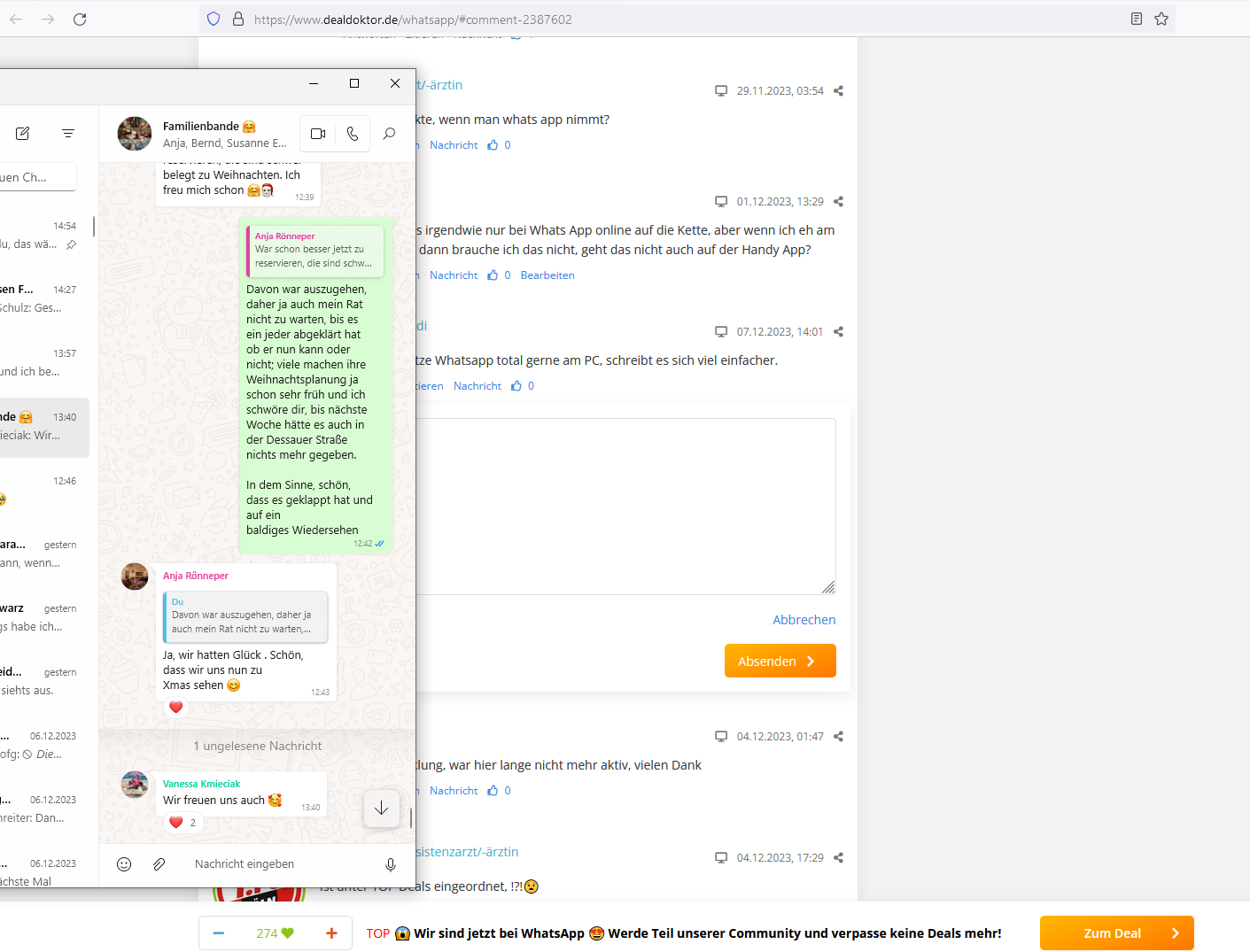Go forward in browser history
This screenshot has width=1250, height=952.
[48, 19]
